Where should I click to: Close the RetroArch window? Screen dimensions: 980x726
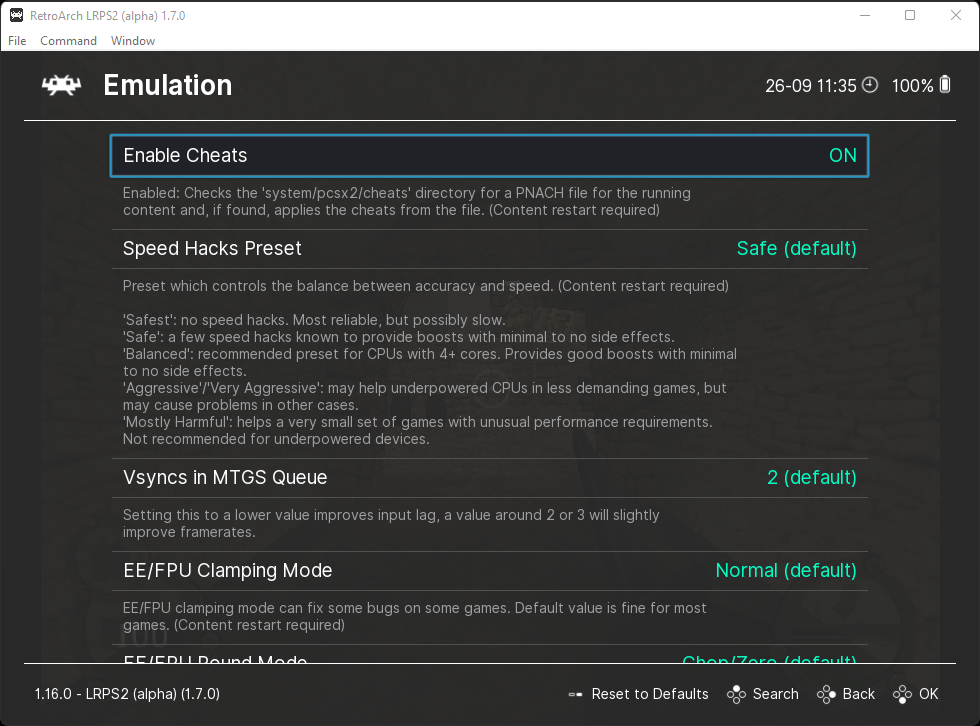coord(956,16)
